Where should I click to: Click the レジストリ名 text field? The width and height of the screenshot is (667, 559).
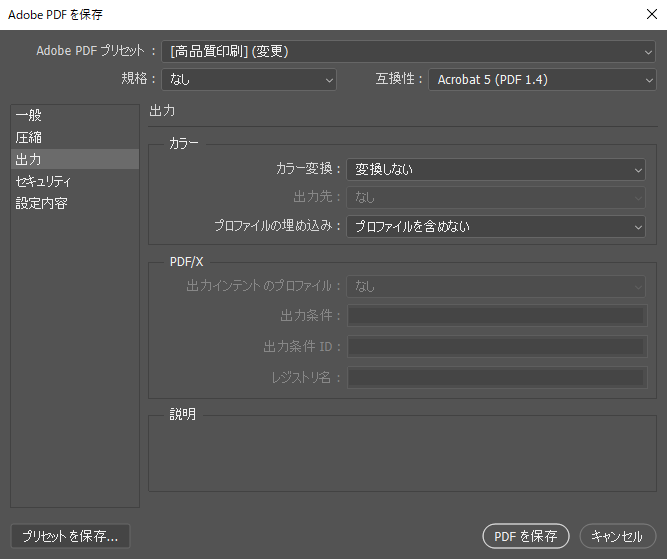coord(496,377)
